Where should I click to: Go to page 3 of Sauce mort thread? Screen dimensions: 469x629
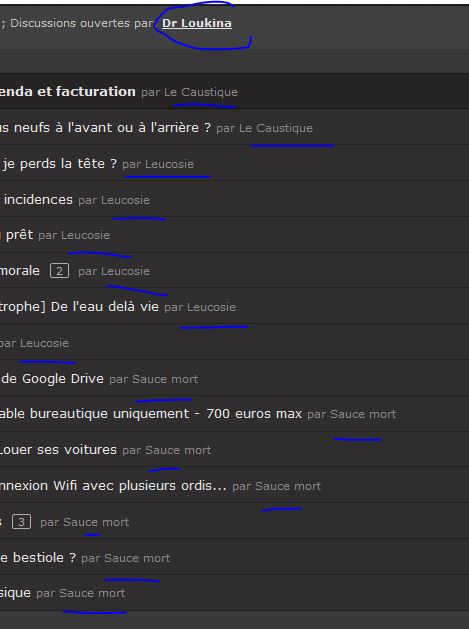(21, 522)
